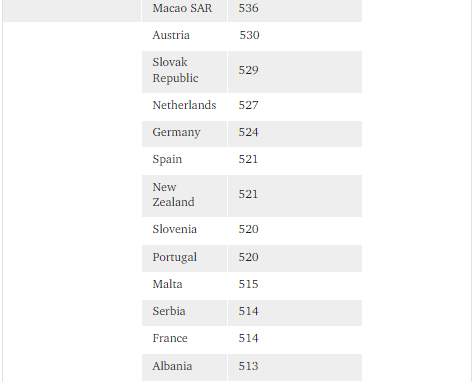The image size is (474, 382).
Task: Click the Macao SAR country cell
Action: pos(184,11)
